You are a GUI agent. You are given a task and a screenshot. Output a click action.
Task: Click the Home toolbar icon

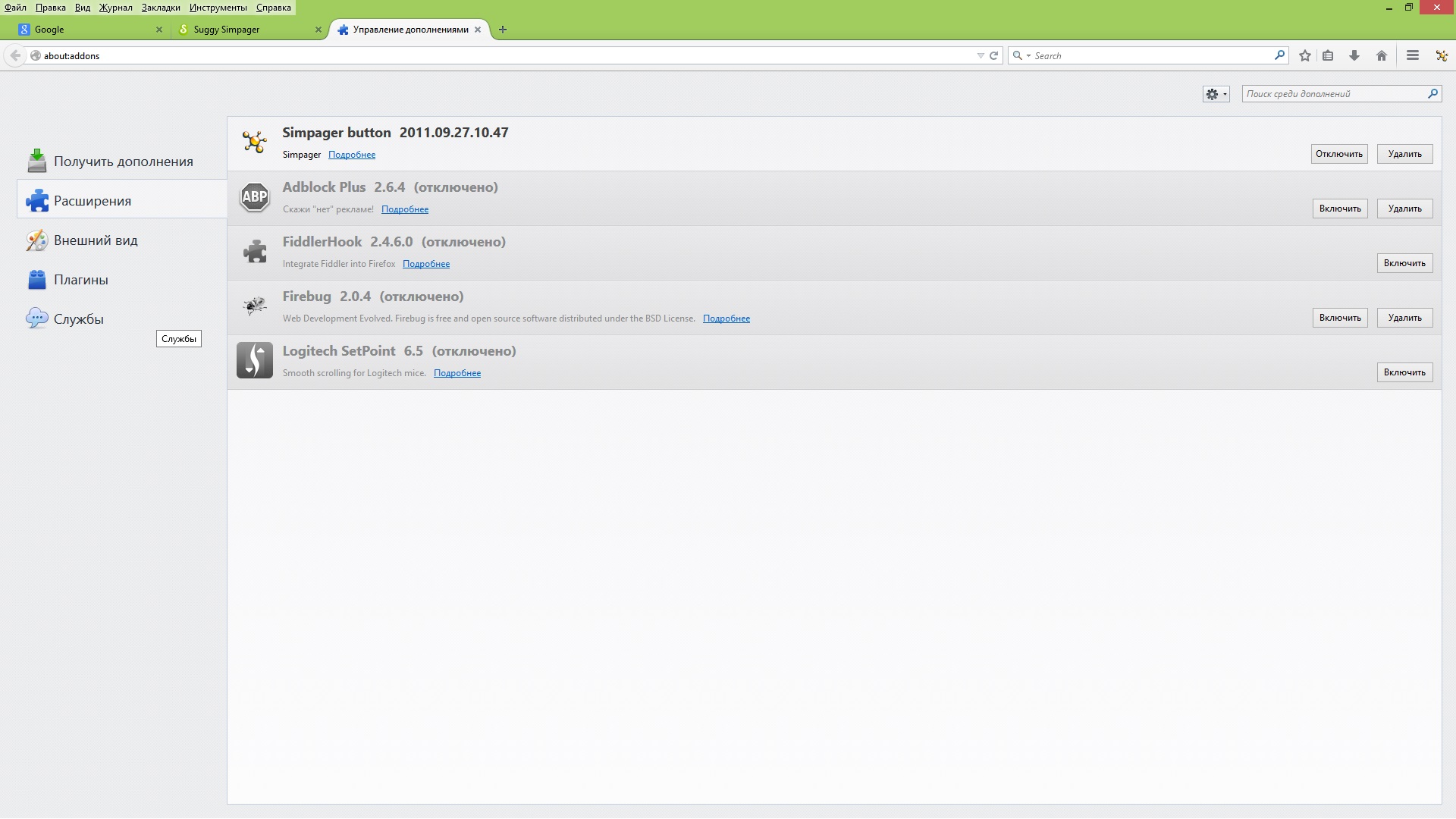point(1382,55)
